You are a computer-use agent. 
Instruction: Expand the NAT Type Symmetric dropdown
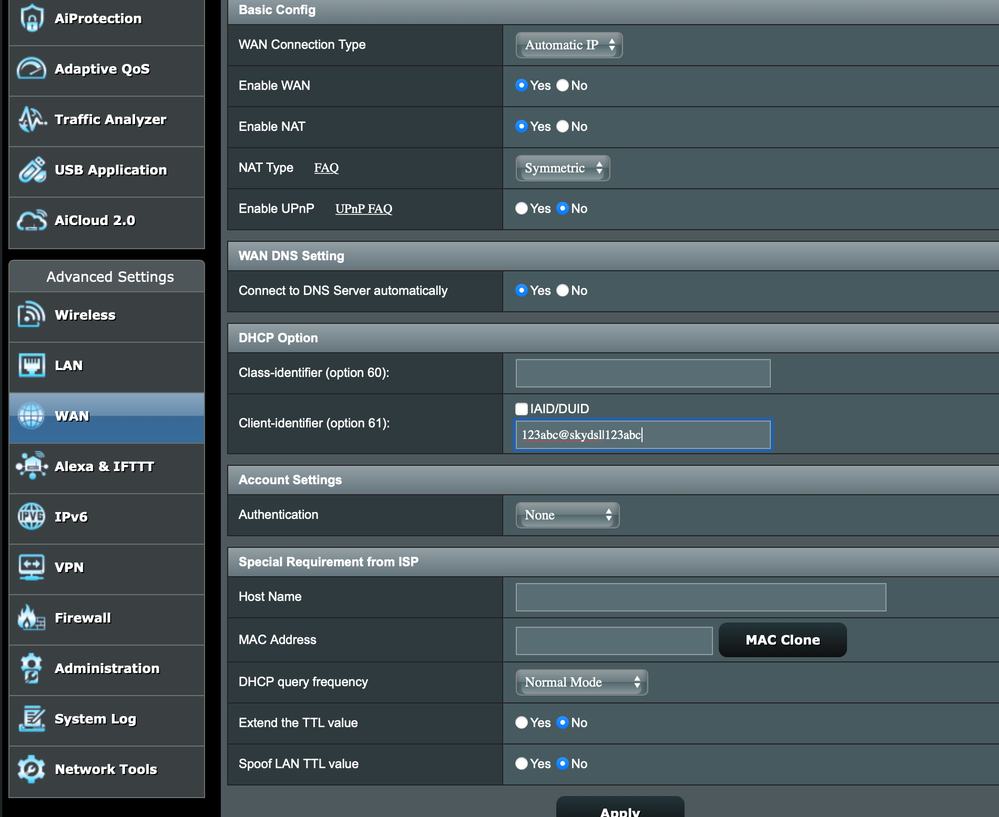tap(563, 168)
